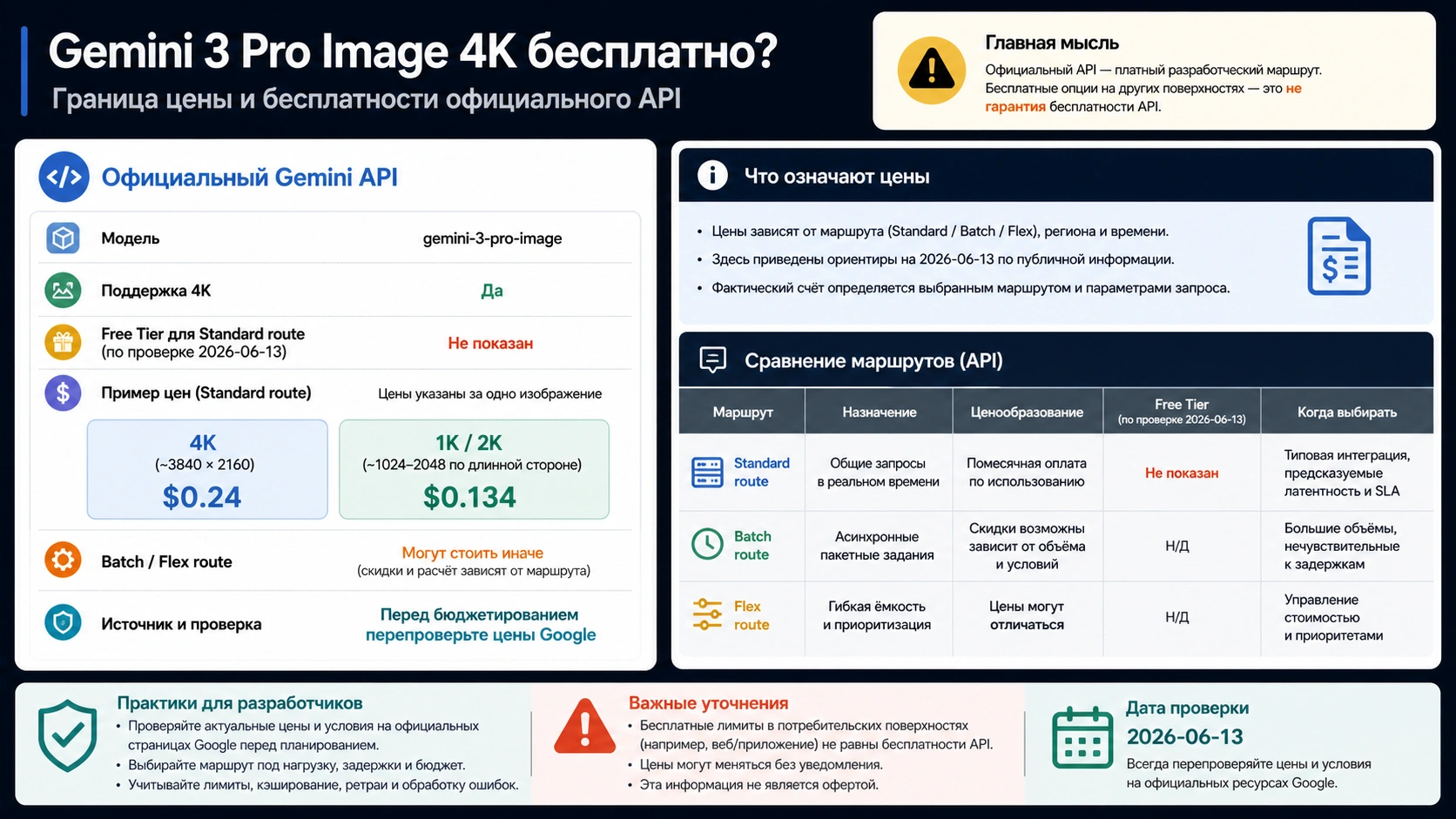Click the shield icon beside Источник и проверка
This screenshot has height=819, width=1456.
[x=63, y=623]
